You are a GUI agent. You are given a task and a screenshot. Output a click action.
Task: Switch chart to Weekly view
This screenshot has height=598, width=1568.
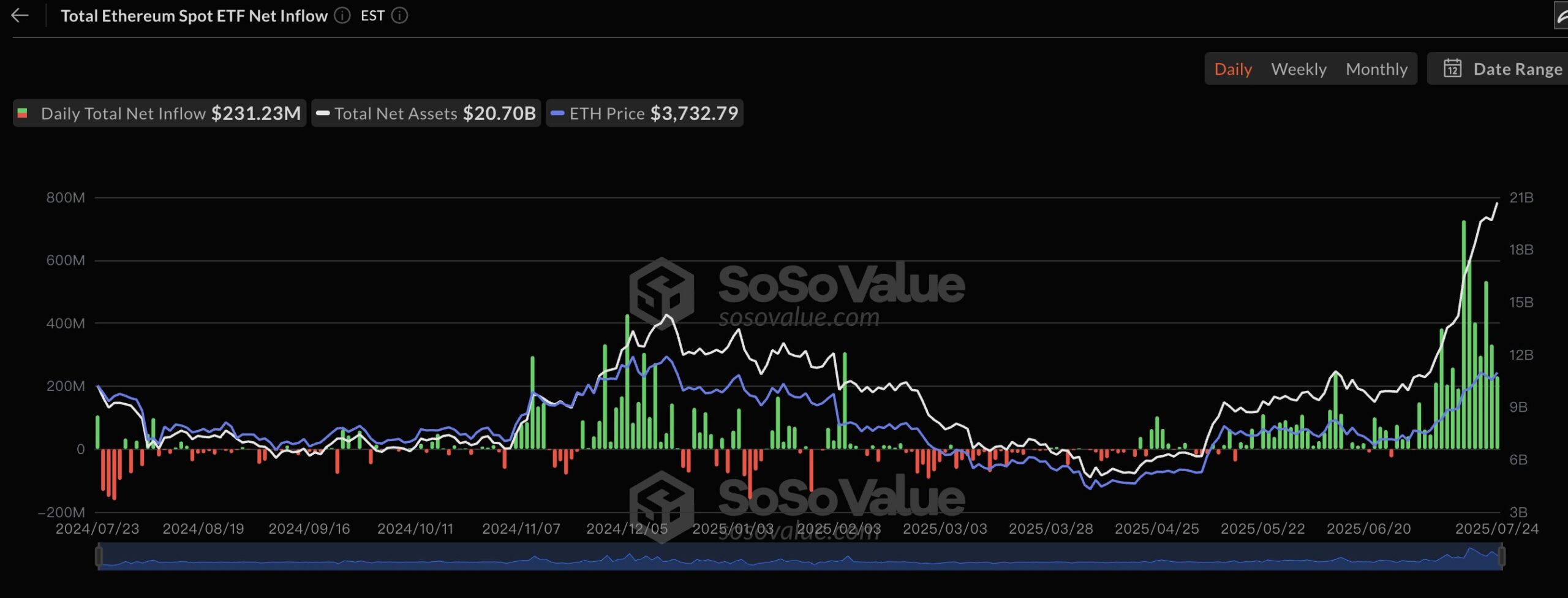coord(1298,69)
